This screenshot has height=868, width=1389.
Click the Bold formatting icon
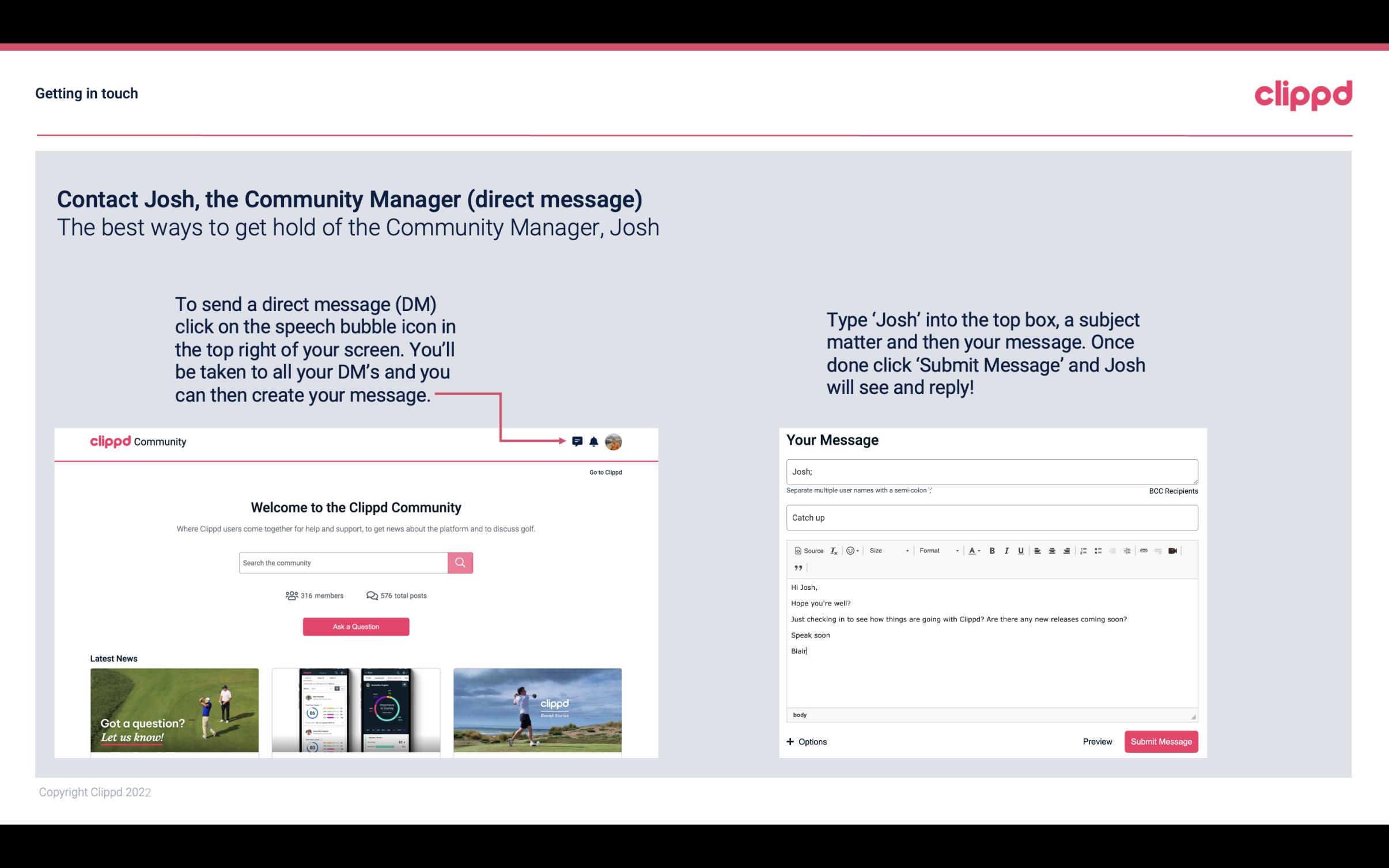click(992, 550)
